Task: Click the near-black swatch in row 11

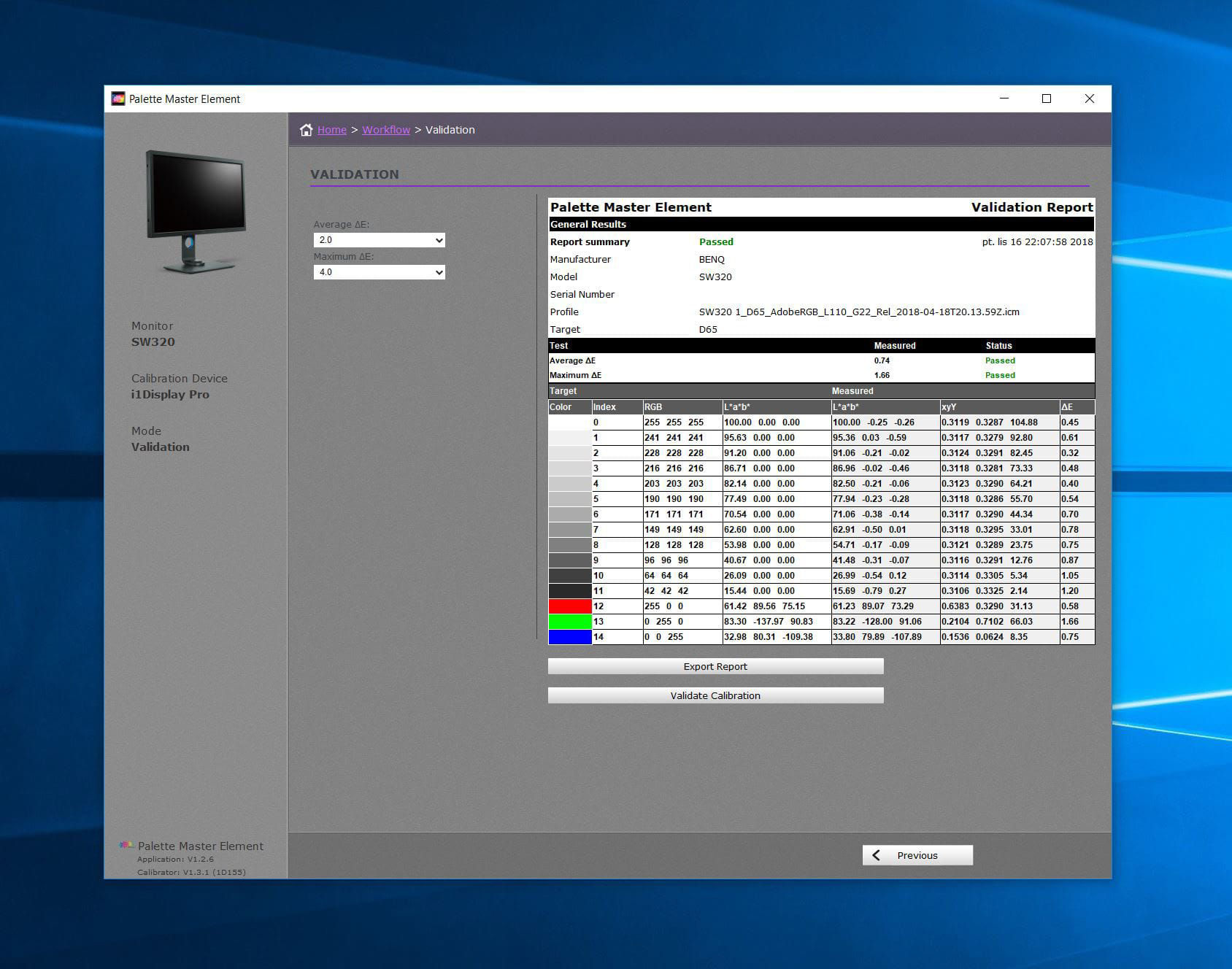Action: (x=569, y=591)
